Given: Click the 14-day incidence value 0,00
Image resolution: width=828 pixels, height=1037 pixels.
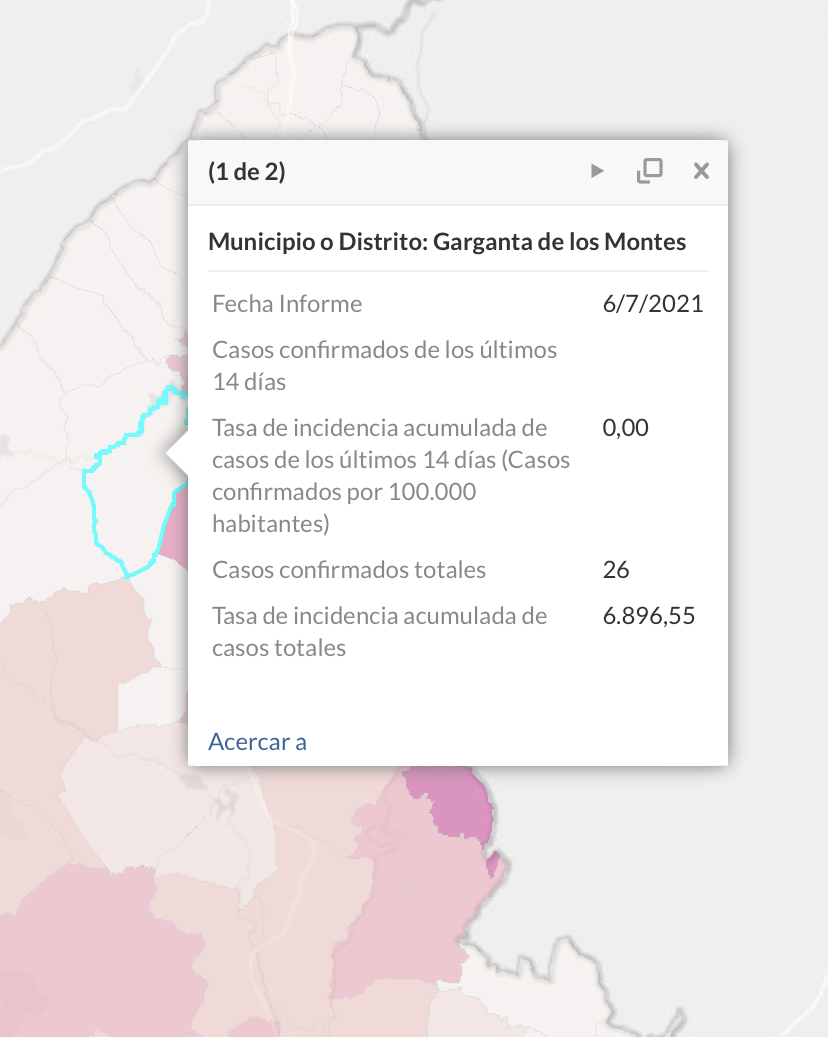Looking at the screenshot, I should [625, 428].
